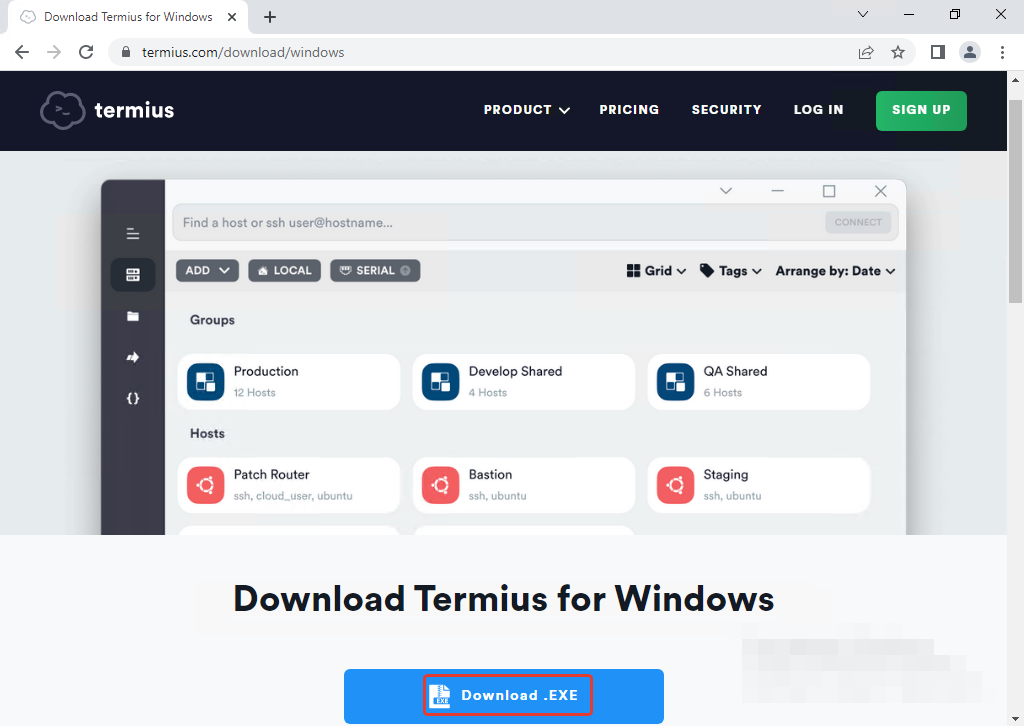This screenshot has height=726, width=1024.
Task: Toggle the SERIAL connection button
Action: tap(375, 270)
